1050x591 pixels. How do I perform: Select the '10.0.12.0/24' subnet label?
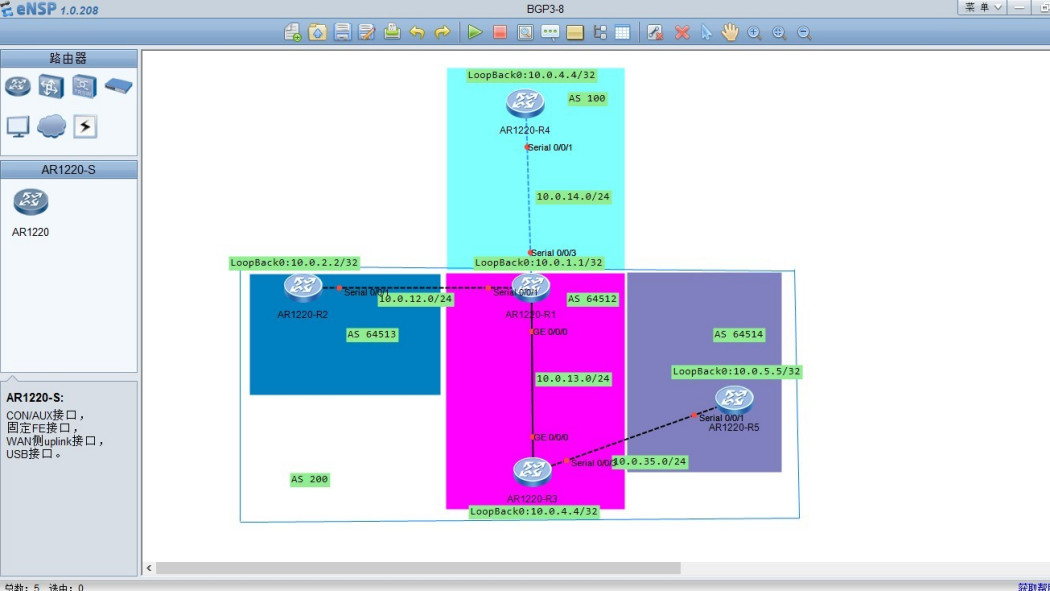(416, 299)
